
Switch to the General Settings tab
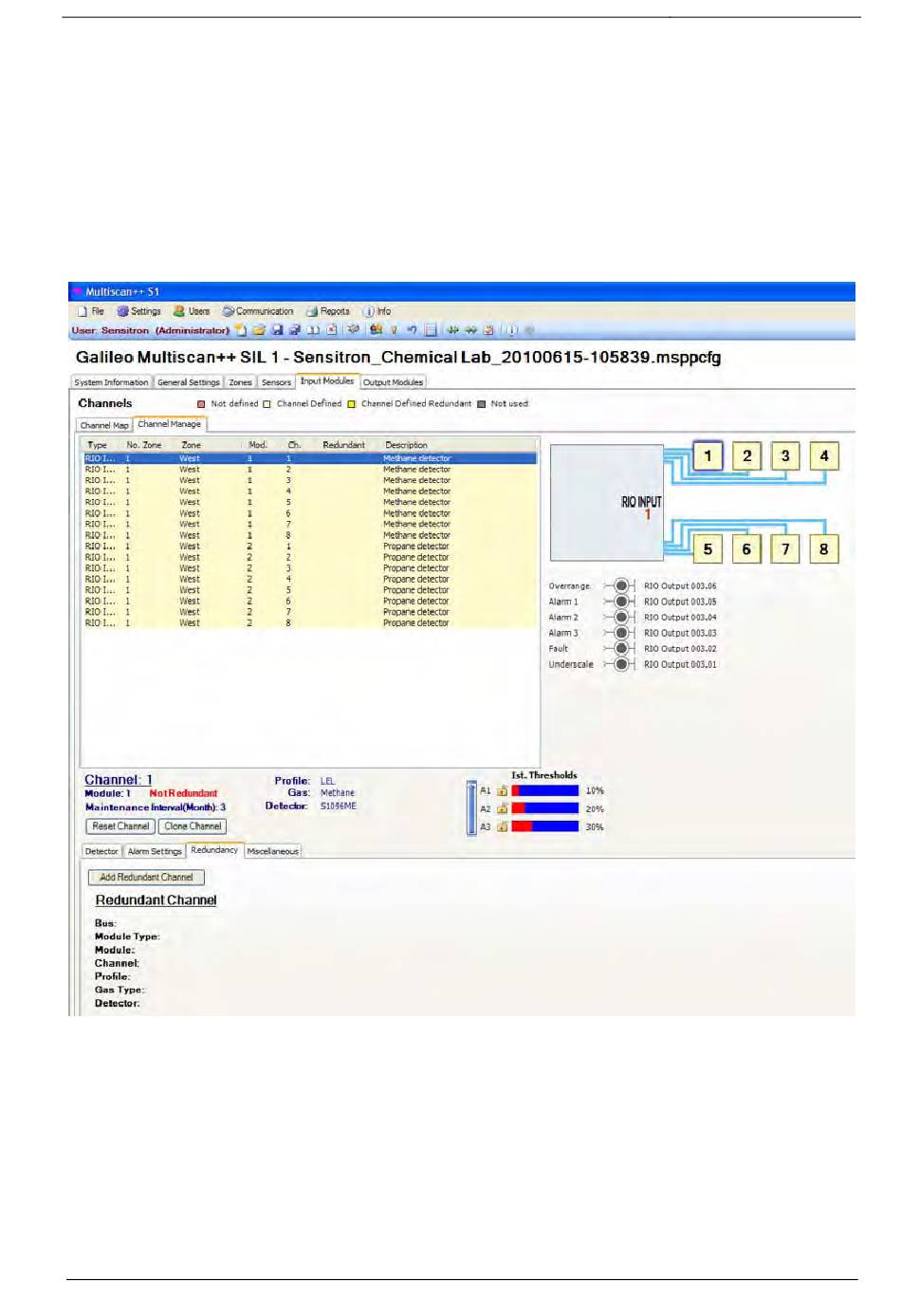pos(188,382)
